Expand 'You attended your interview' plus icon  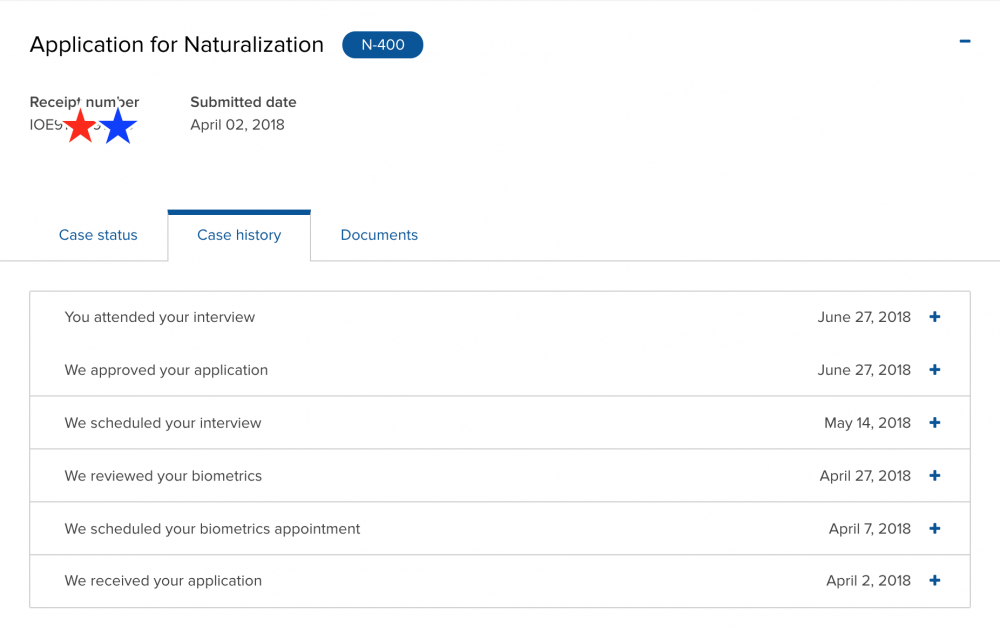pos(935,317)
